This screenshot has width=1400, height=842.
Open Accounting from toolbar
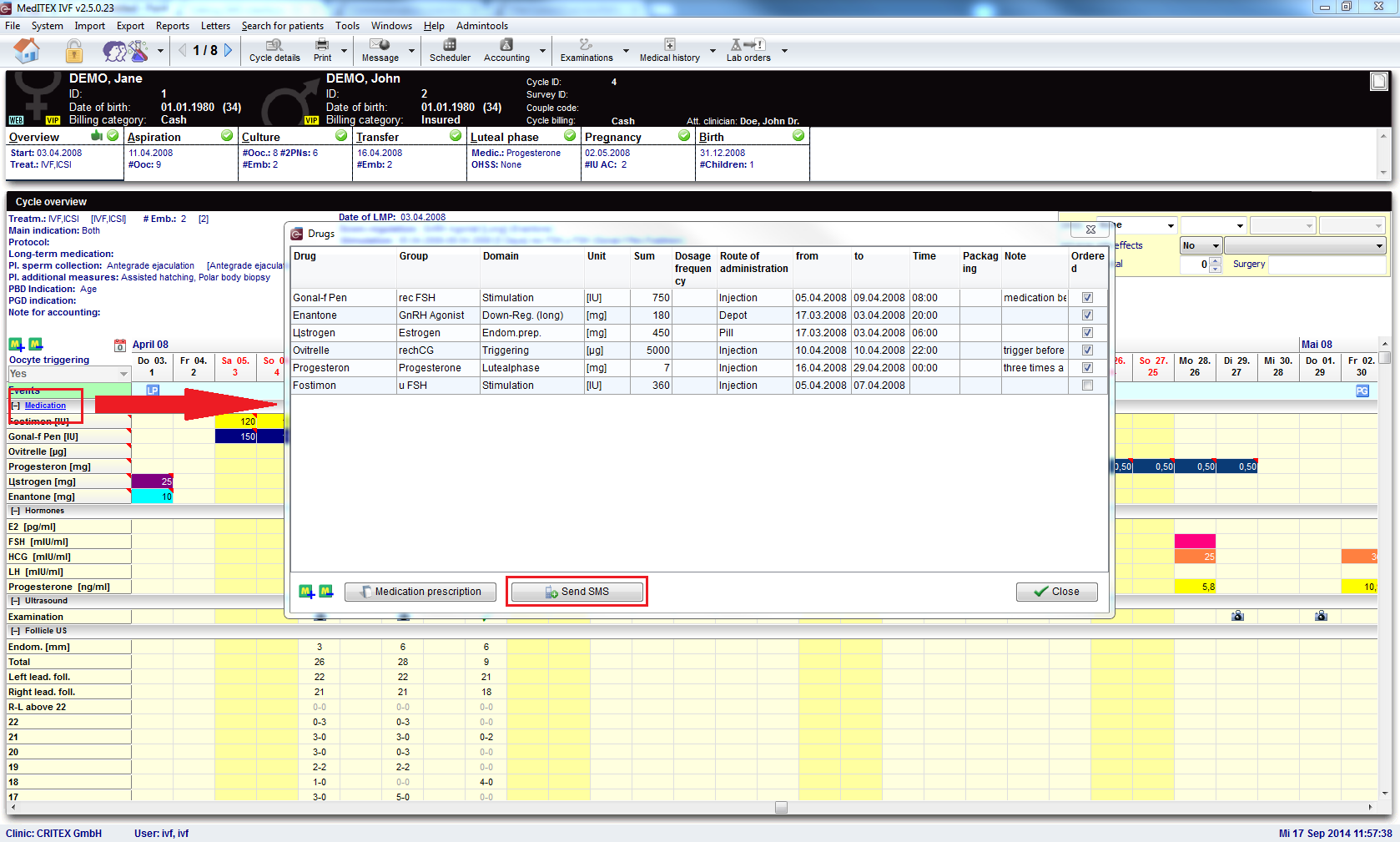coord(506,51)
